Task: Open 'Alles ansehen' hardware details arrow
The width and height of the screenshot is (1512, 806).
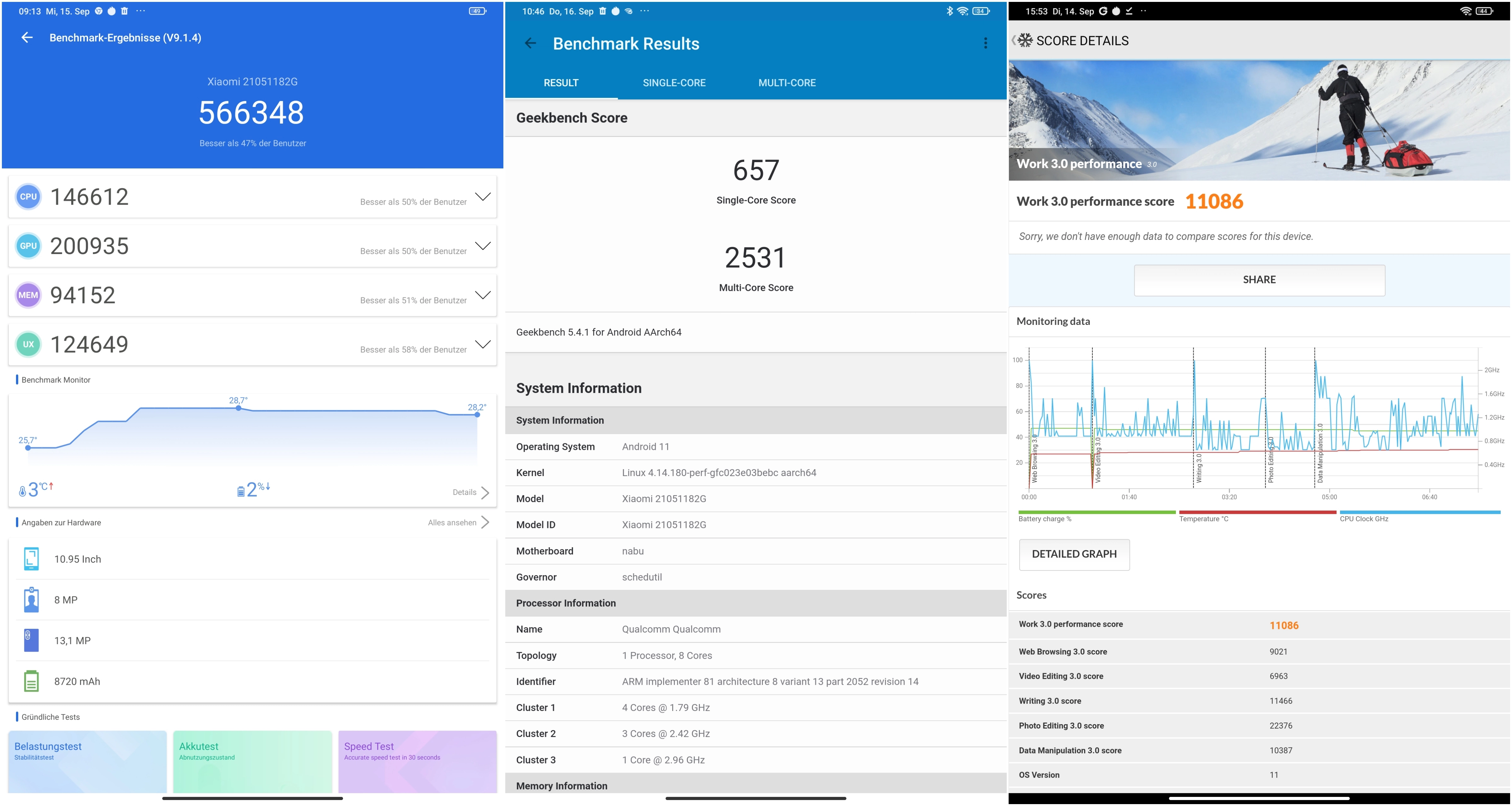Action: (485, 523)
